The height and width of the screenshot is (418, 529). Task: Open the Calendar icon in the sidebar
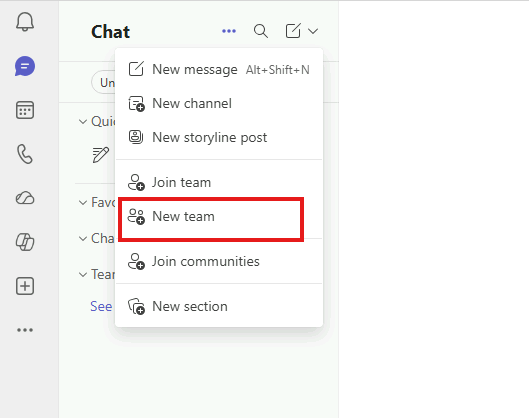pyautogui.click(x=25, y=110)
